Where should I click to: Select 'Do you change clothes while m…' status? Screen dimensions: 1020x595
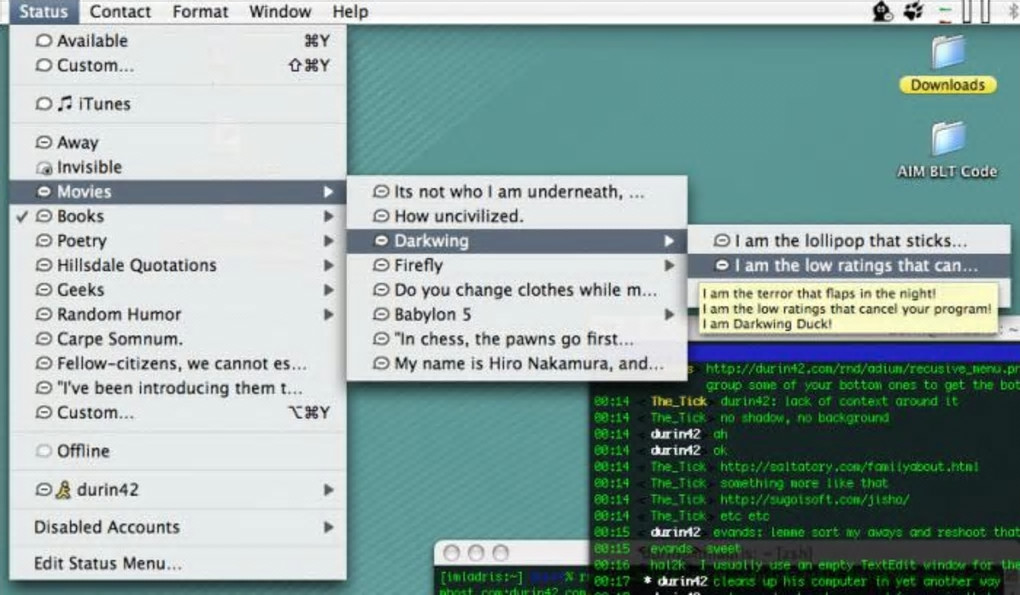[x=517, y=290]
